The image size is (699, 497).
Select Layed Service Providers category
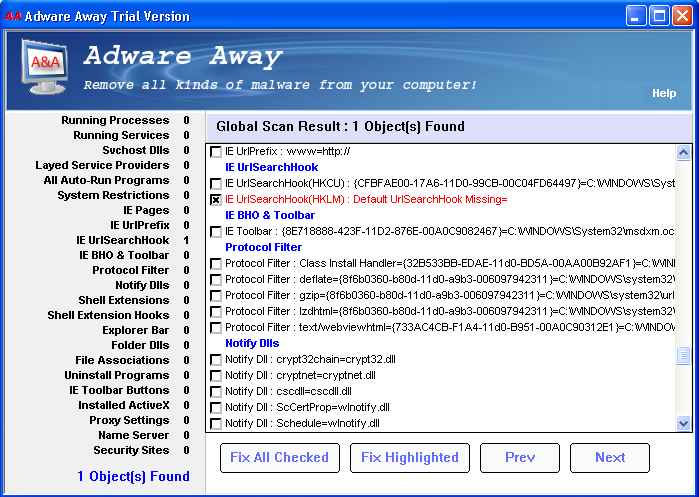click(102, 165)
